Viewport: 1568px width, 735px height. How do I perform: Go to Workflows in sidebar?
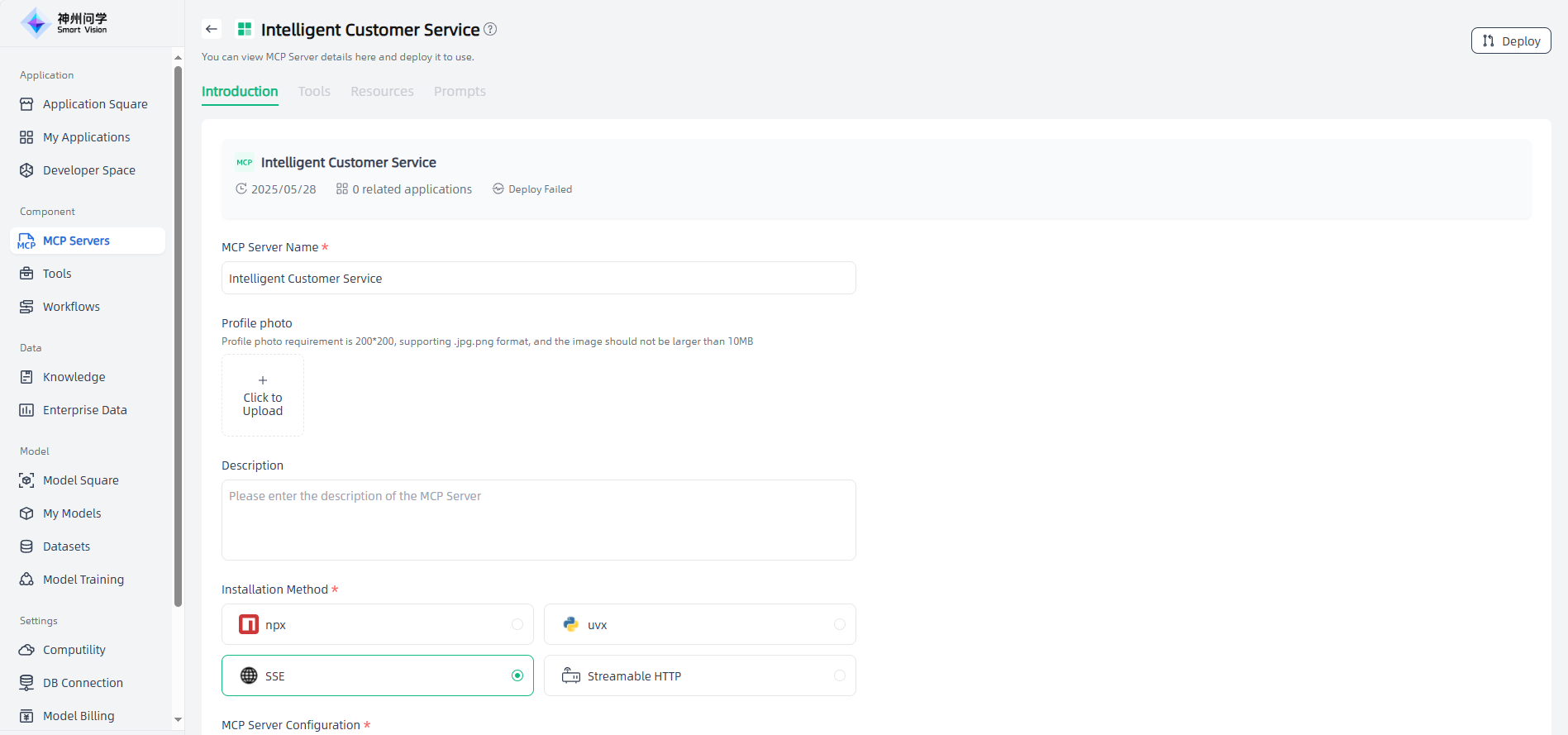[71, 307]
